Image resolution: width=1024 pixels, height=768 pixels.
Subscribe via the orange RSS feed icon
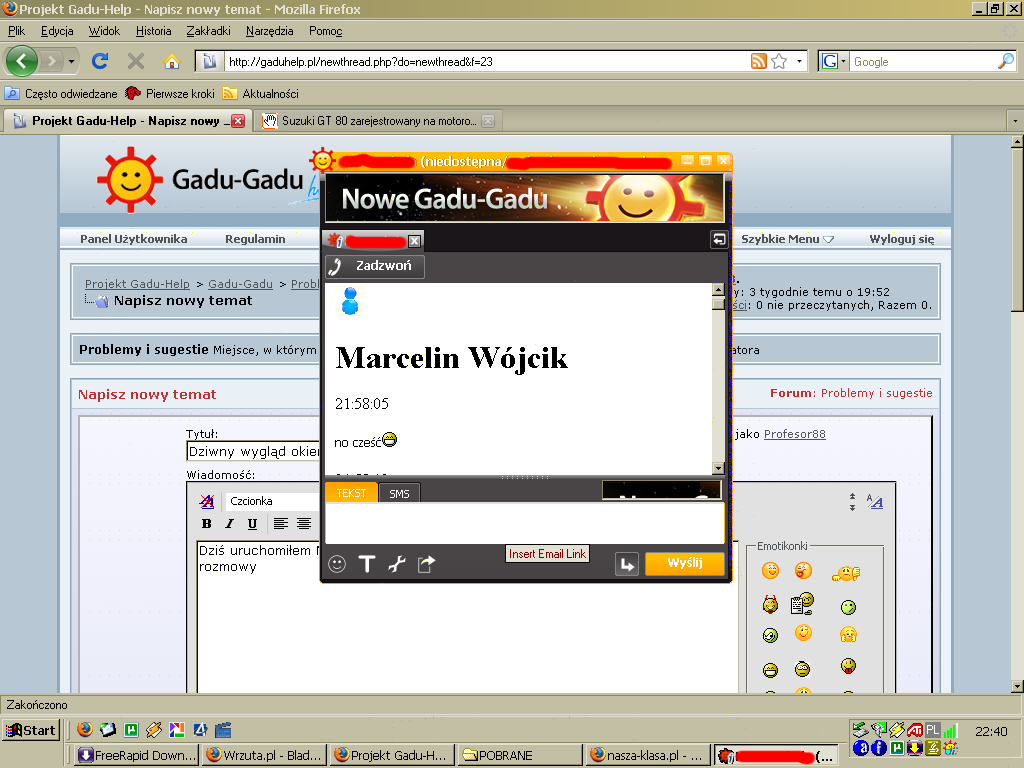click(758, 61)
